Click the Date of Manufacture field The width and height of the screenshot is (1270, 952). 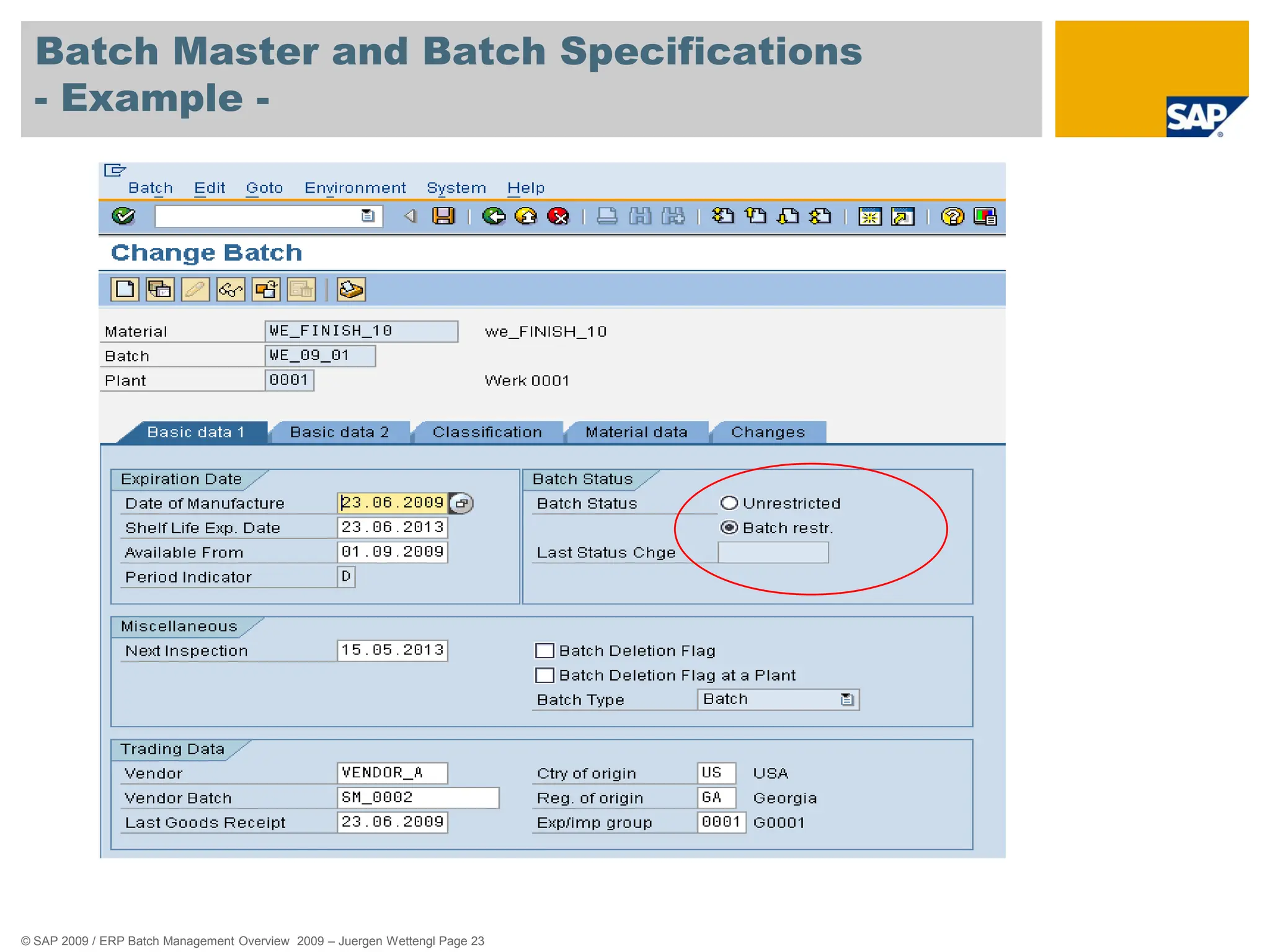393,503
